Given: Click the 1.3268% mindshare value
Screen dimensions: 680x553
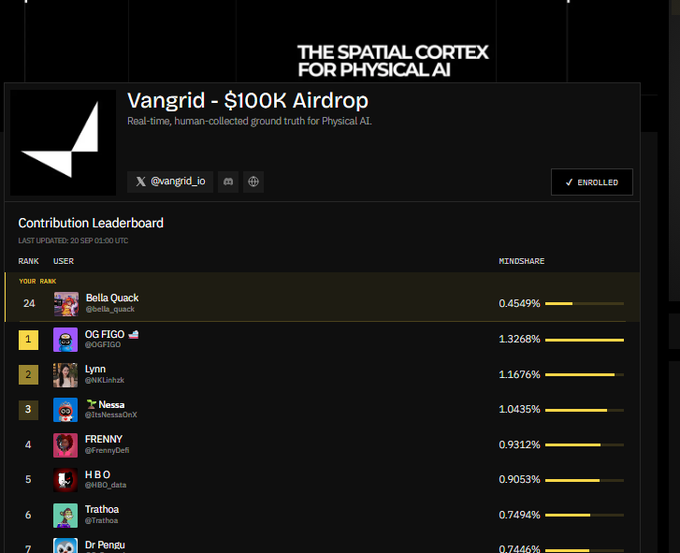Looking at the screenshot, I should tap(520, 339).
